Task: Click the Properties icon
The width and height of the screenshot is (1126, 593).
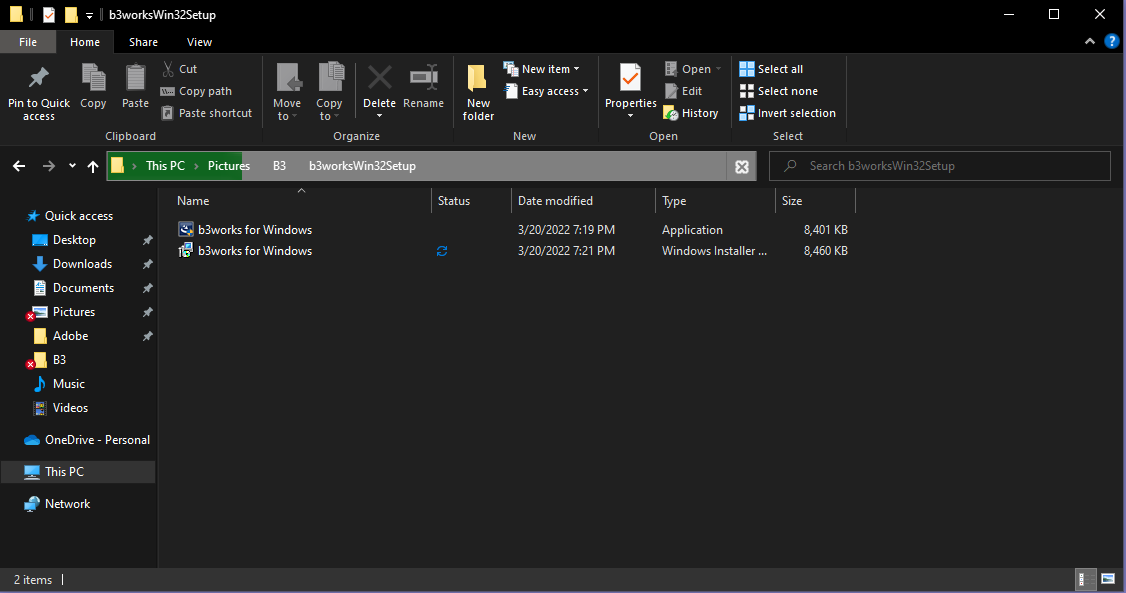Action: [631, 79]
